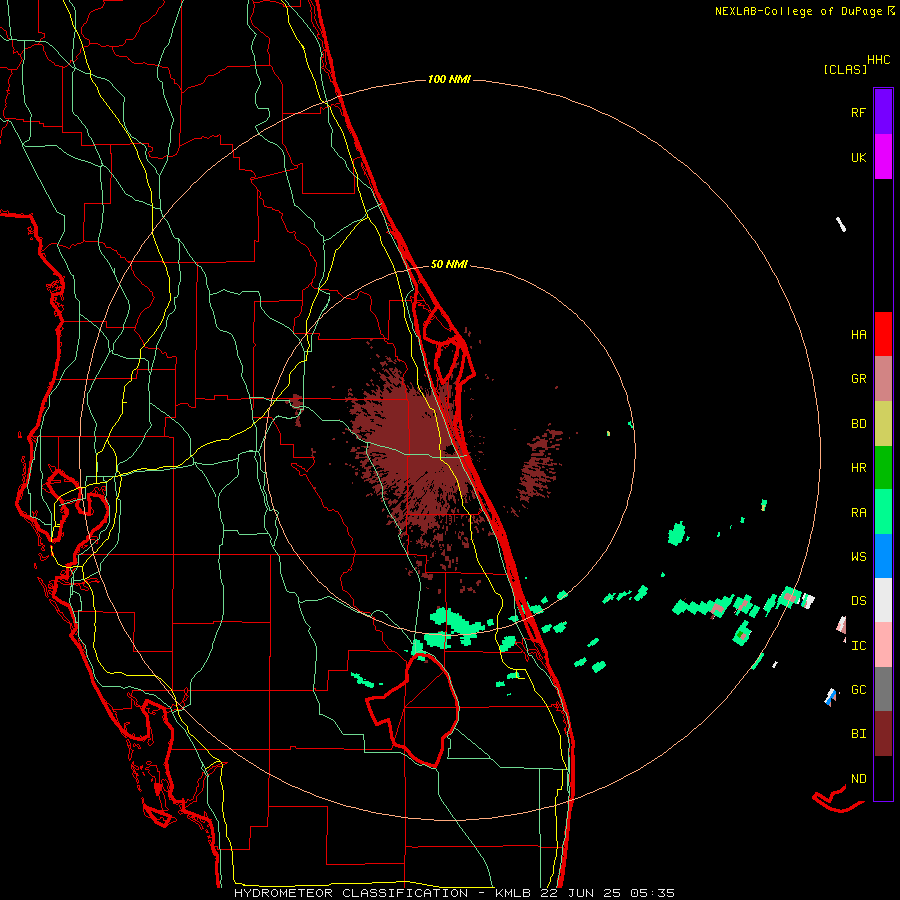Click the HR legend label
The height and width of the screenshot is (900, 900).
pyautogui.click(x=858, y=468)
